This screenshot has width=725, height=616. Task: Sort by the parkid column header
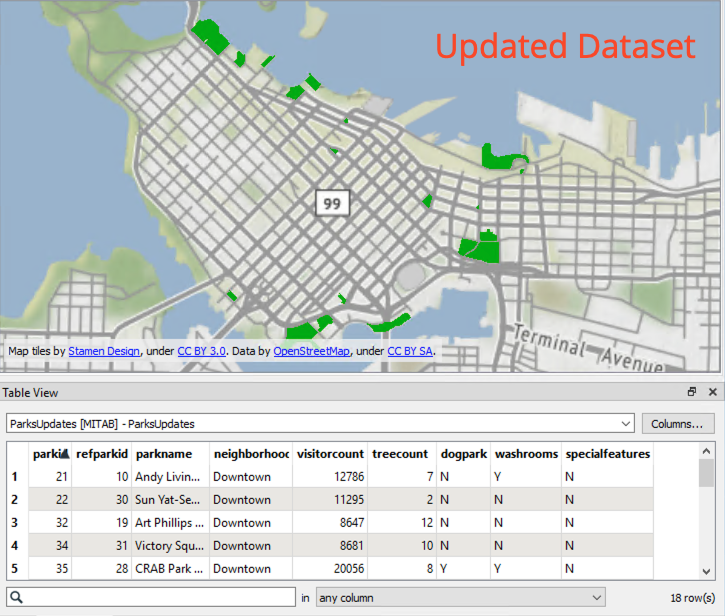click(49, 454)
